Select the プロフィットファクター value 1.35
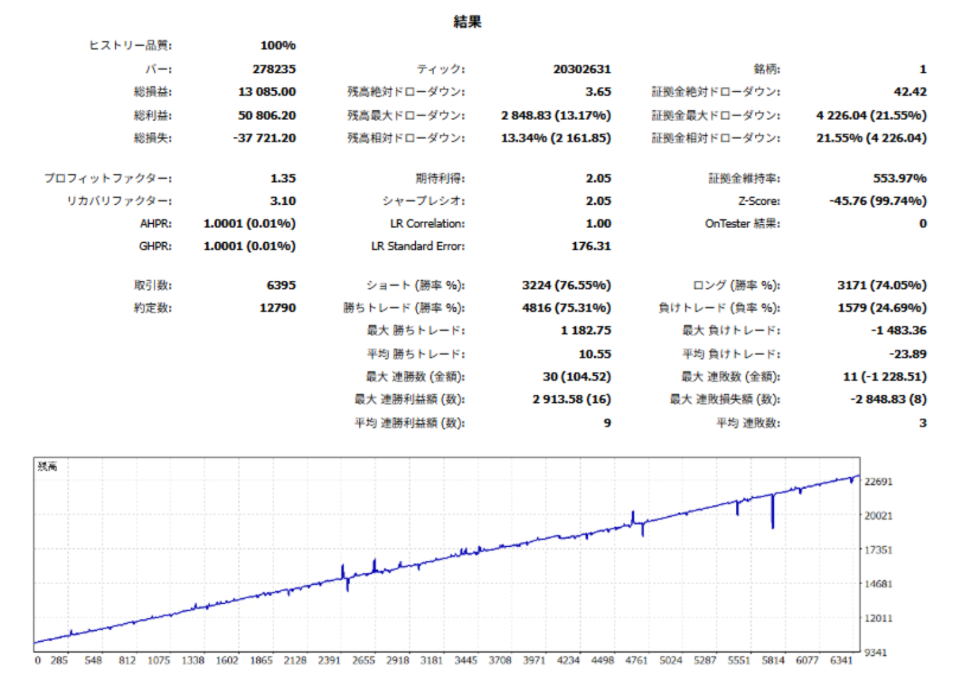 [282, 178]
